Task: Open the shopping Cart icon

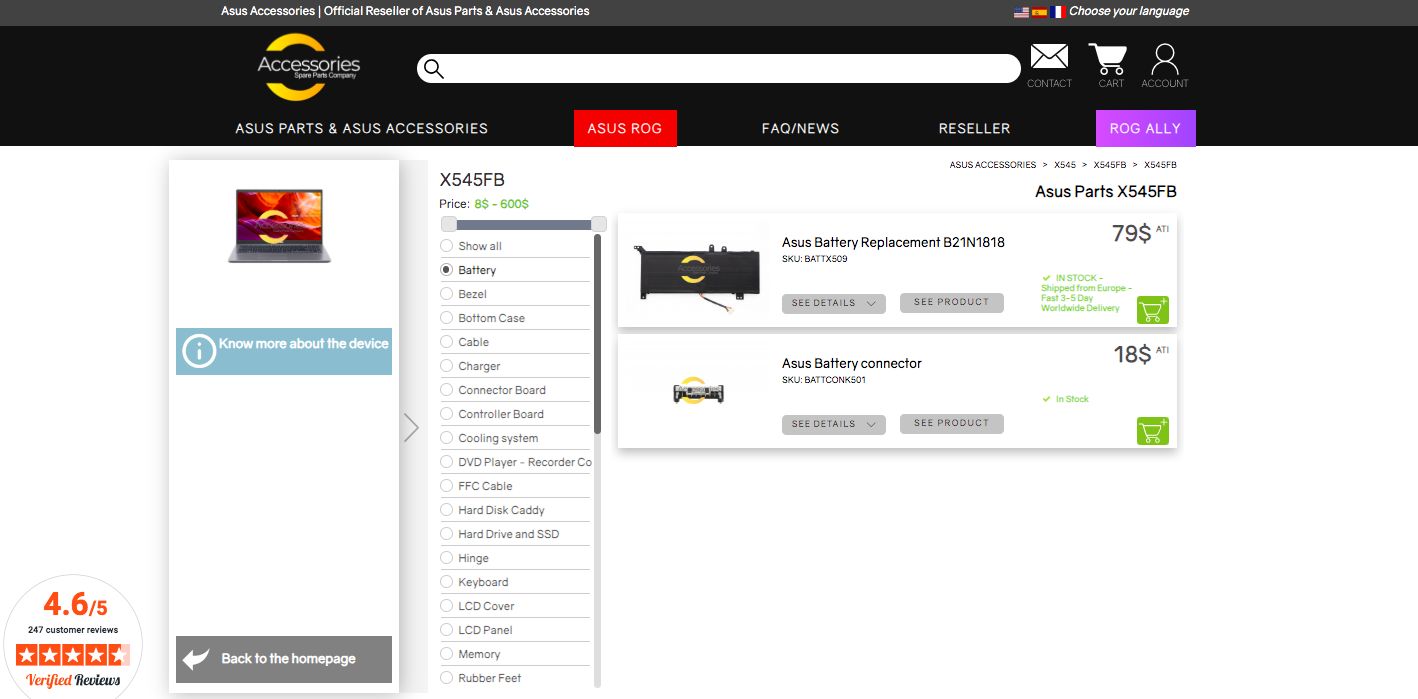Action: [1108, 59]
